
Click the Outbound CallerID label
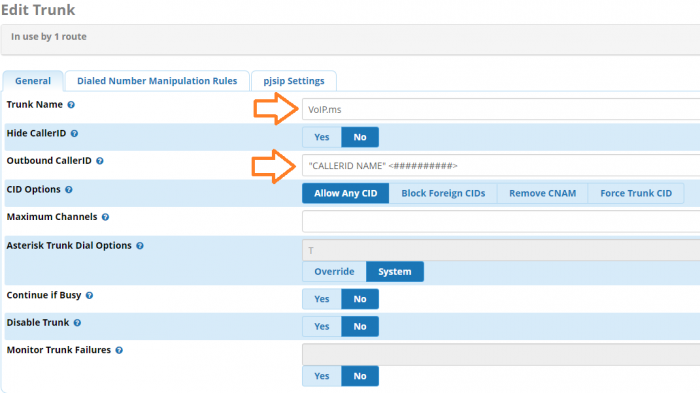49,161
